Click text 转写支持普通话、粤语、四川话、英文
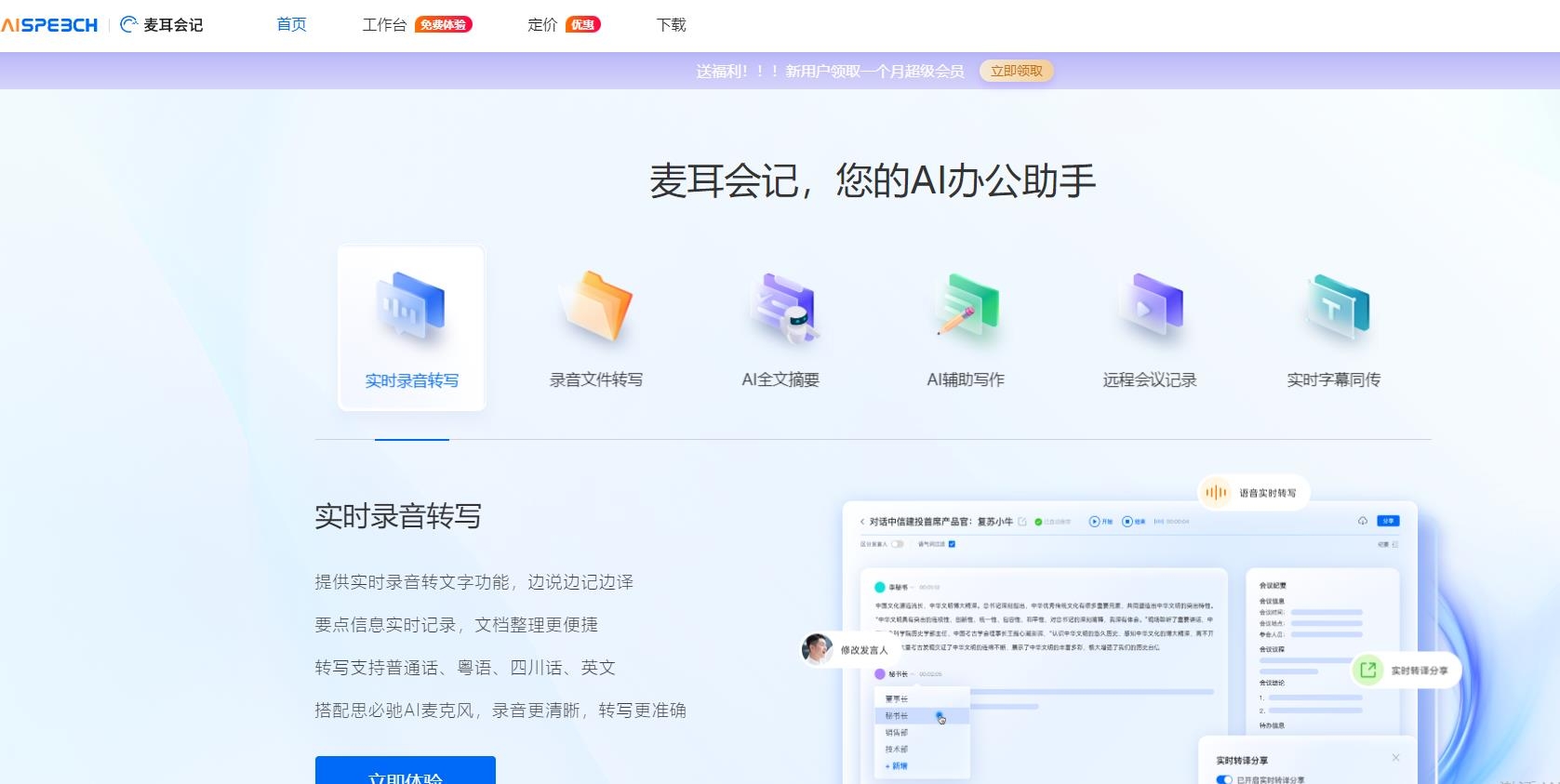 point(465,668)
